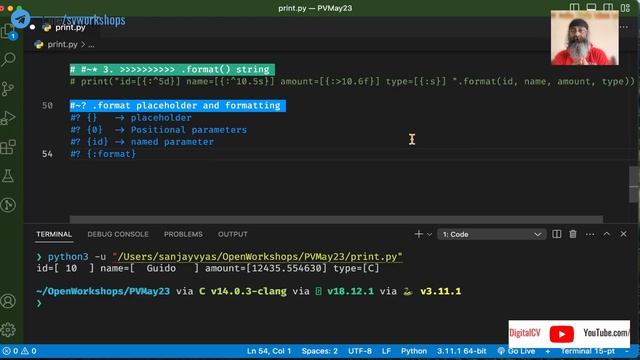Click errors and warnings count in status bar
Image resolution: width=640 pixels, height=360 pixels.
tap(19, 351)
